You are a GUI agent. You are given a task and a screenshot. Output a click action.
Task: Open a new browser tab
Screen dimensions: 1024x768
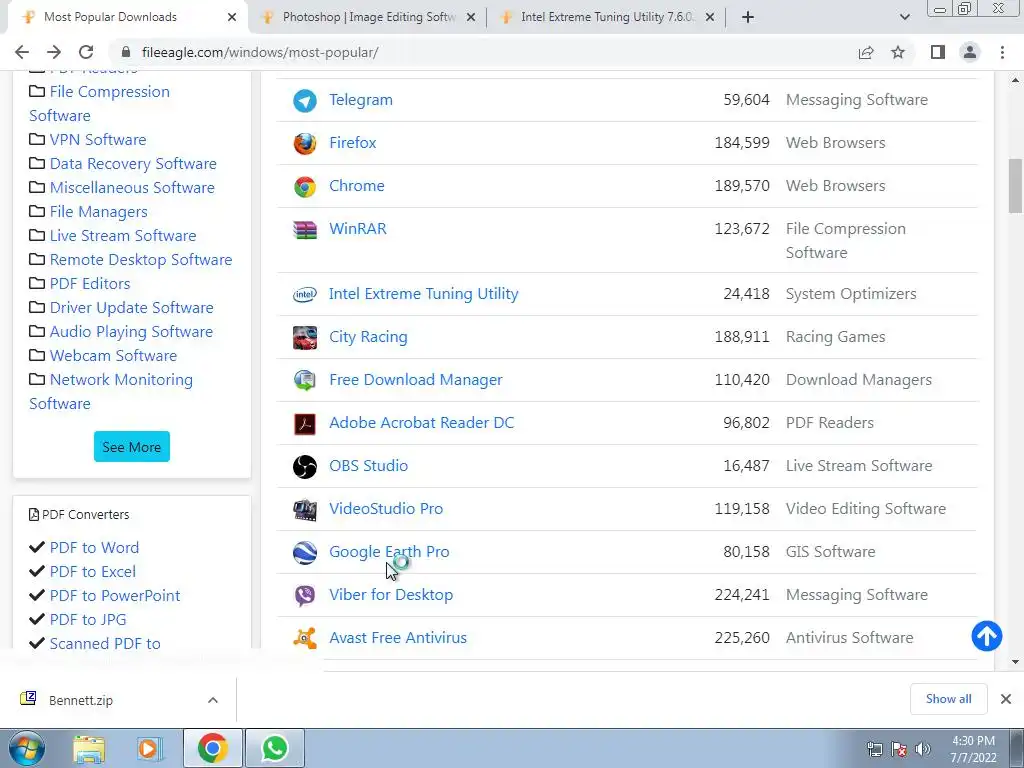tap(748, 18)
